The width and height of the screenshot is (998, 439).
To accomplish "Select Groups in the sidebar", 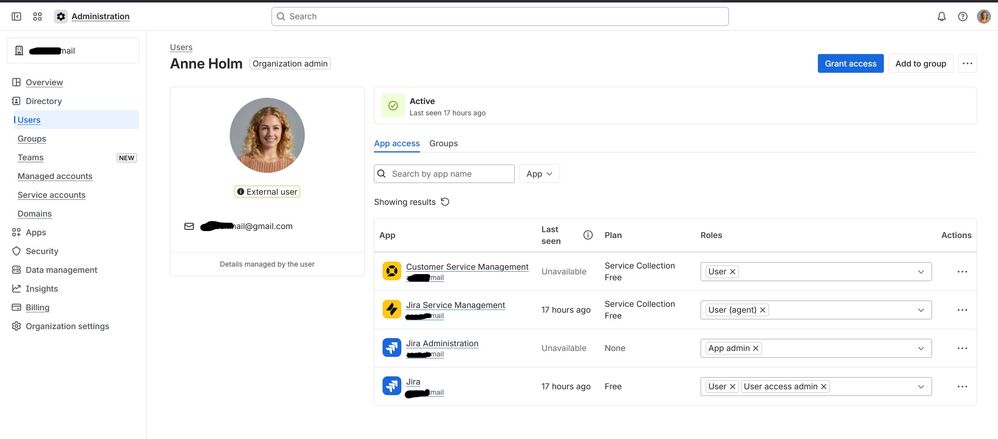I will (x=32, y=139).
